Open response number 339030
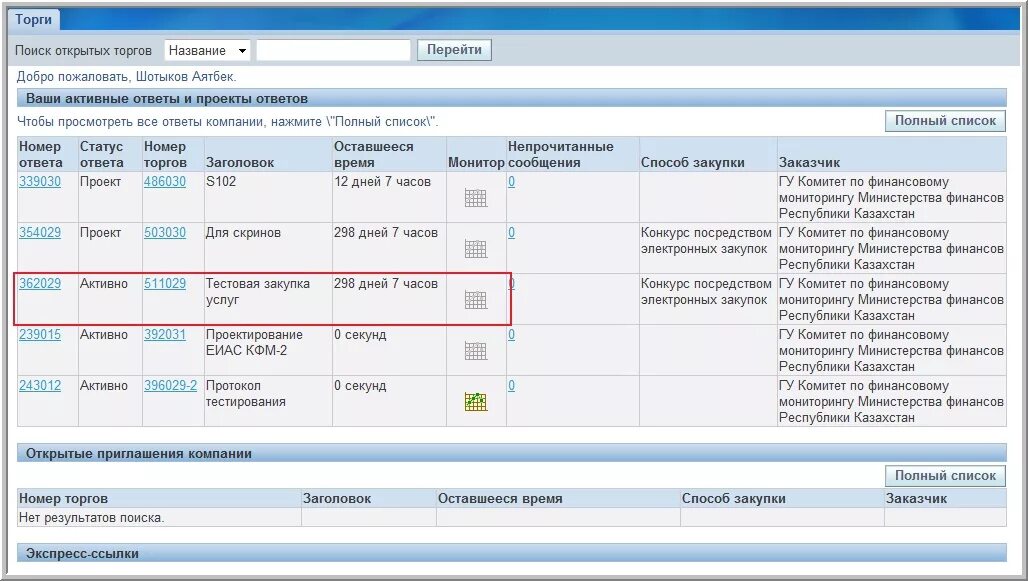The height and width of the screenshot is (581, 1028). (40, 182)
